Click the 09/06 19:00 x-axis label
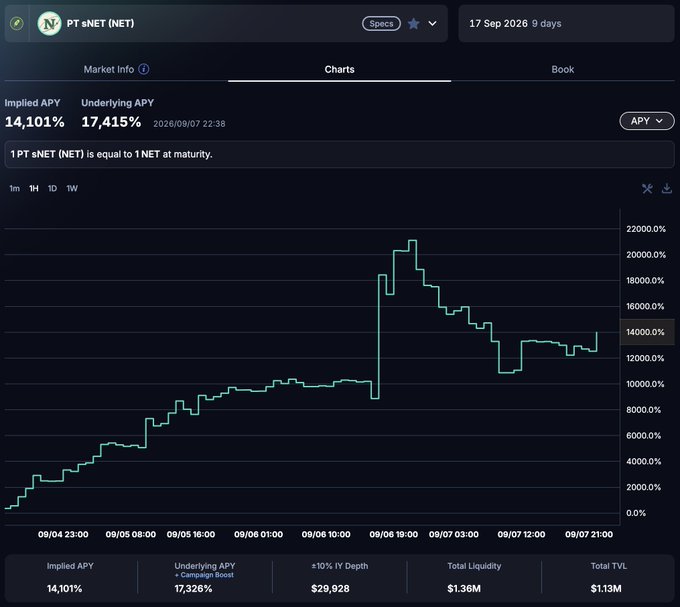Image resolution: width=680 pixels, height=607 pixels. [x=393, y=535]
